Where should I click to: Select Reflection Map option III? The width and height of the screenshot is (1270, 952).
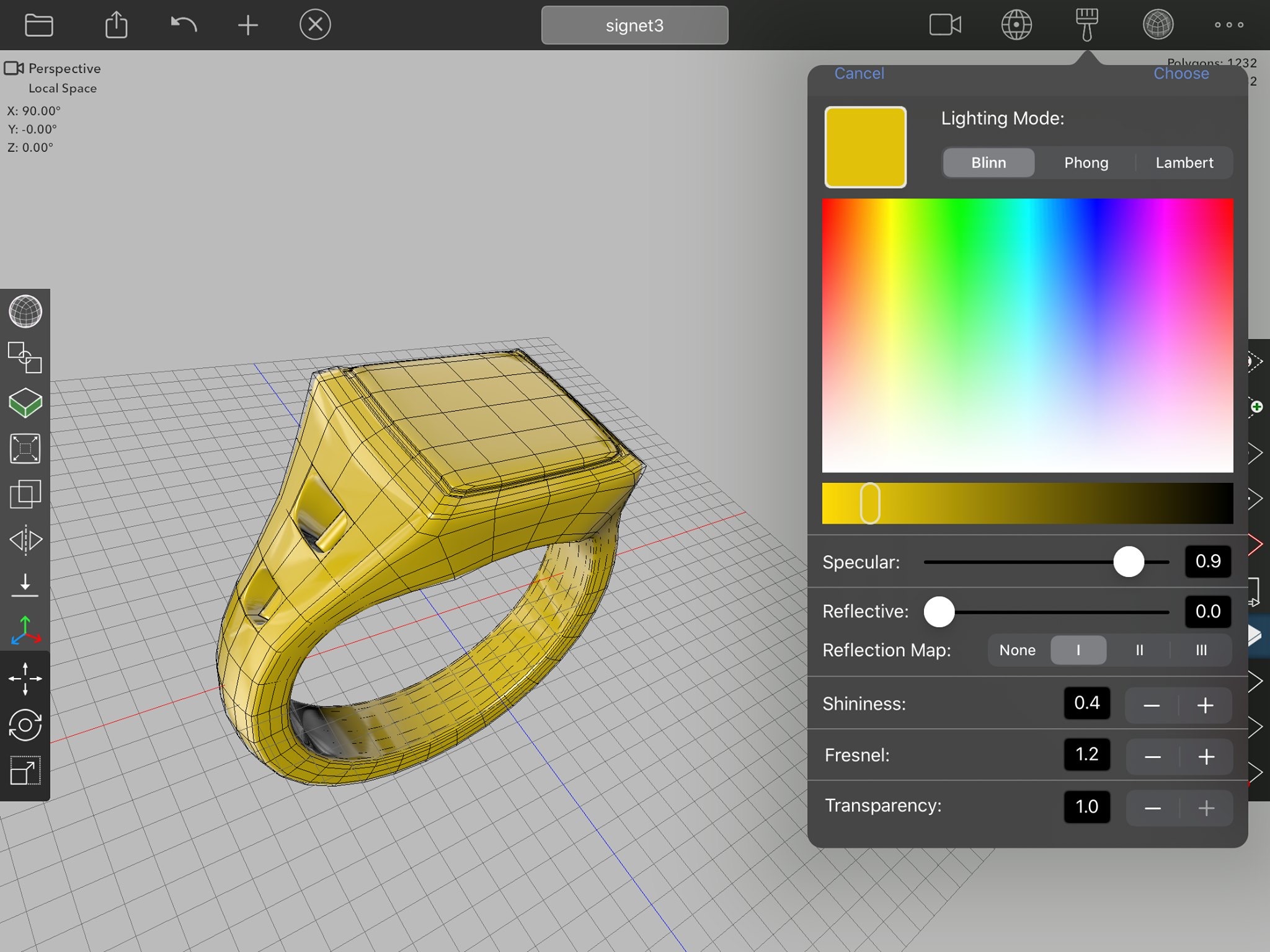pos(1201,650)
